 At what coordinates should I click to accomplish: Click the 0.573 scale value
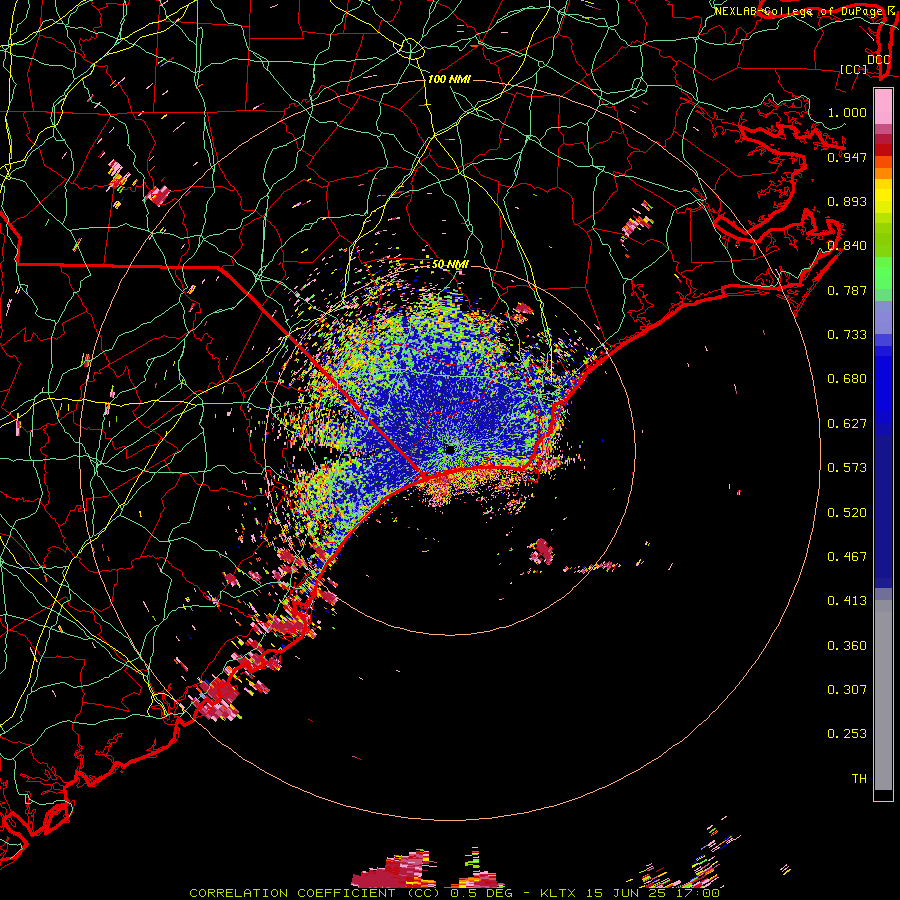tap(847, 468)
